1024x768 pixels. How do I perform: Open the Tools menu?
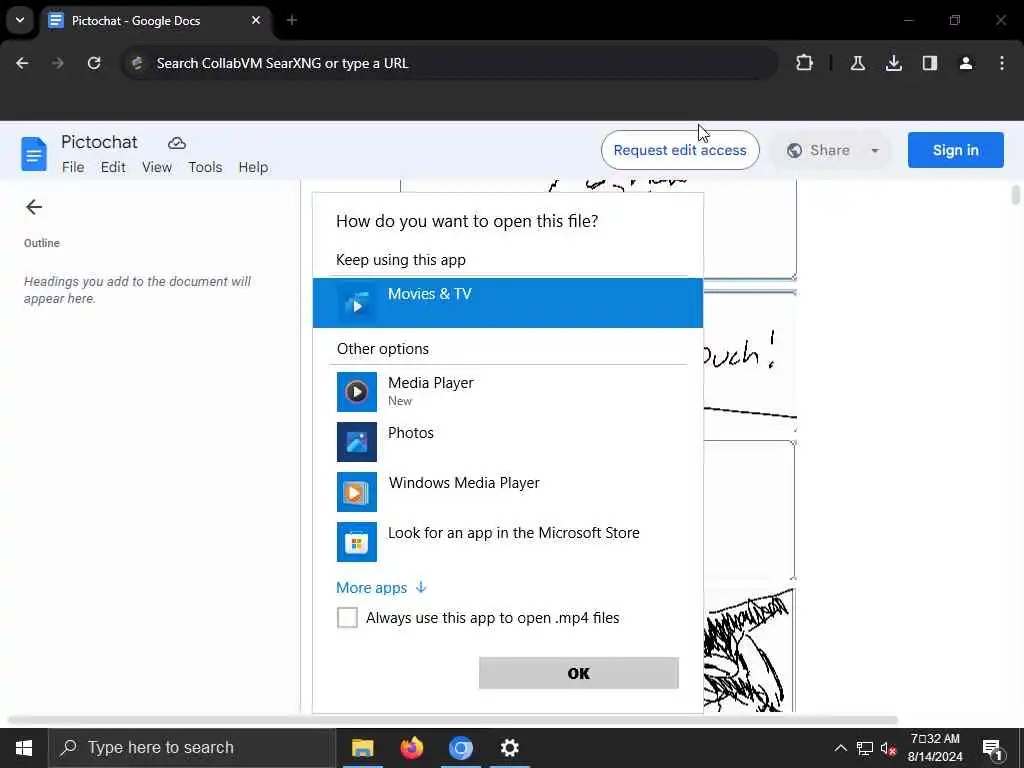(x=205, y=167)
